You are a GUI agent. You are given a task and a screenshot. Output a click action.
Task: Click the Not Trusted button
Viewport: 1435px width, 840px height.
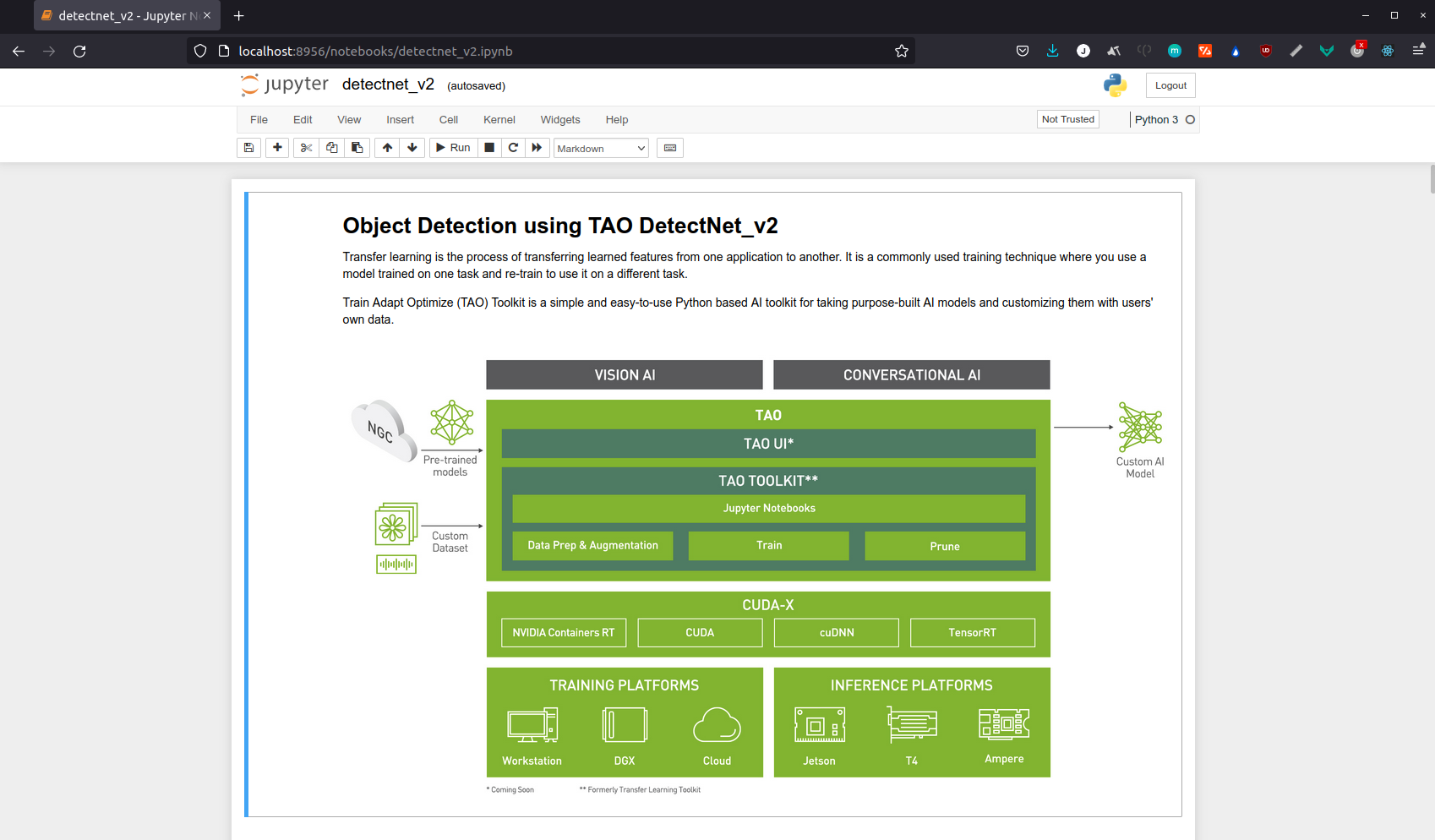tap(1068, 119)
